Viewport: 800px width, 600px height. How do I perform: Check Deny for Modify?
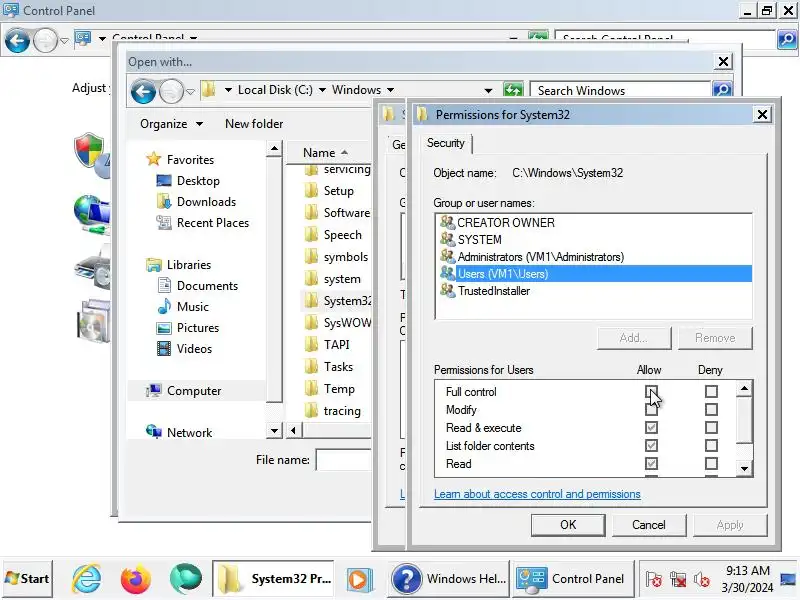pos(711,410)
